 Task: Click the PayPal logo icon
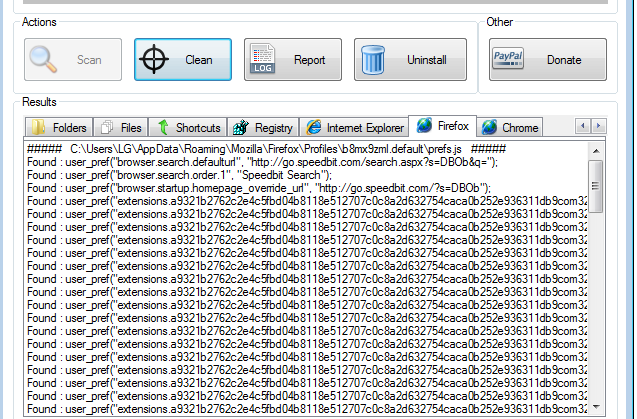507,59
